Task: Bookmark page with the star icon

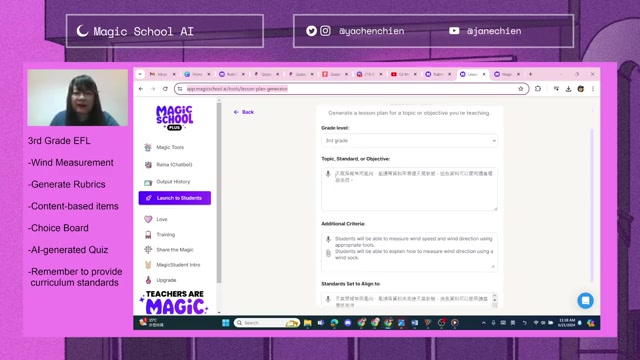Action: coord(520,89)
